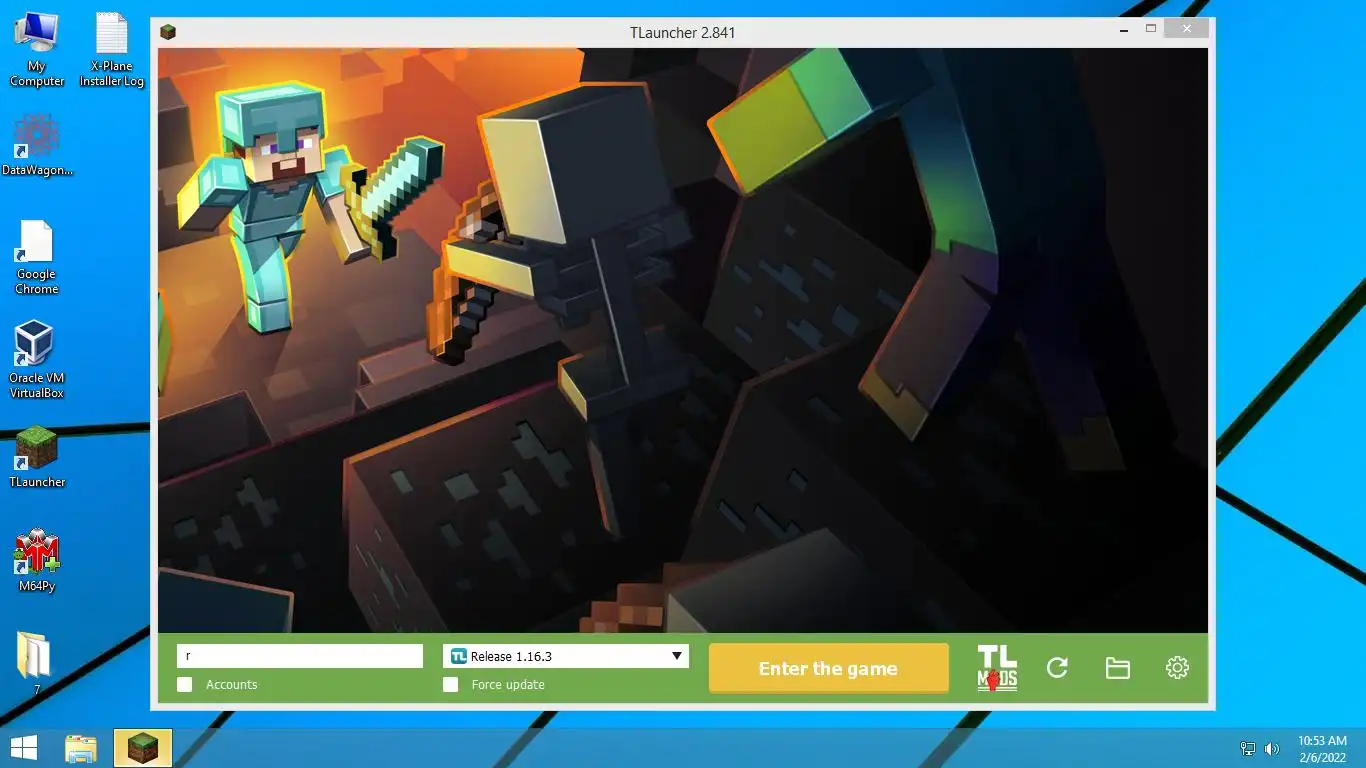Open File Explorer from the taskbar

(81, 748)
